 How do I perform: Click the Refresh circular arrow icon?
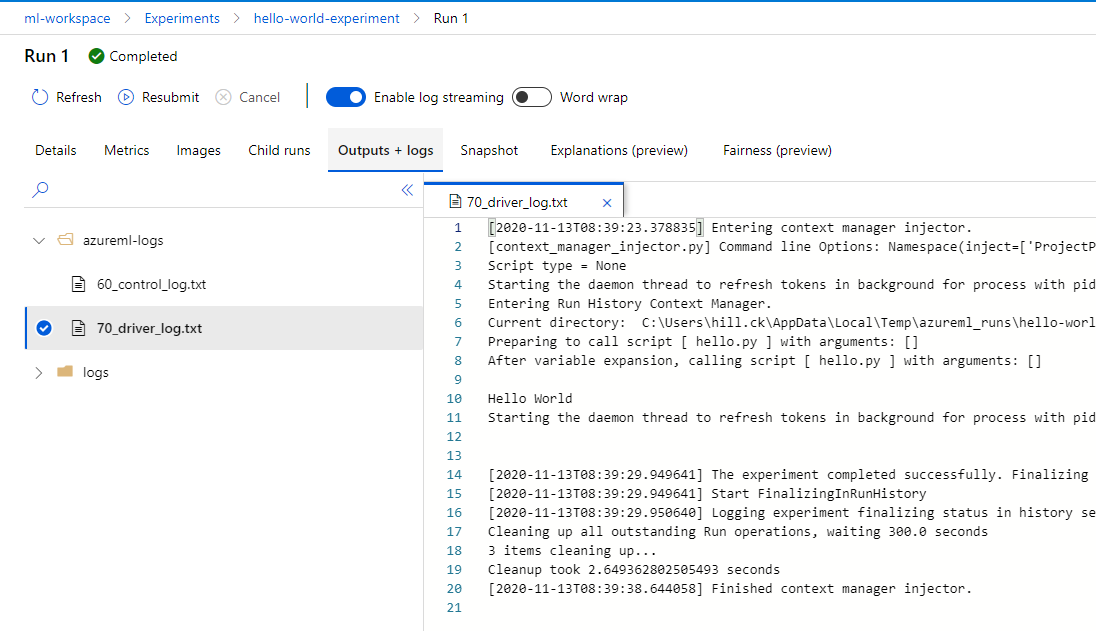point(40,97)
